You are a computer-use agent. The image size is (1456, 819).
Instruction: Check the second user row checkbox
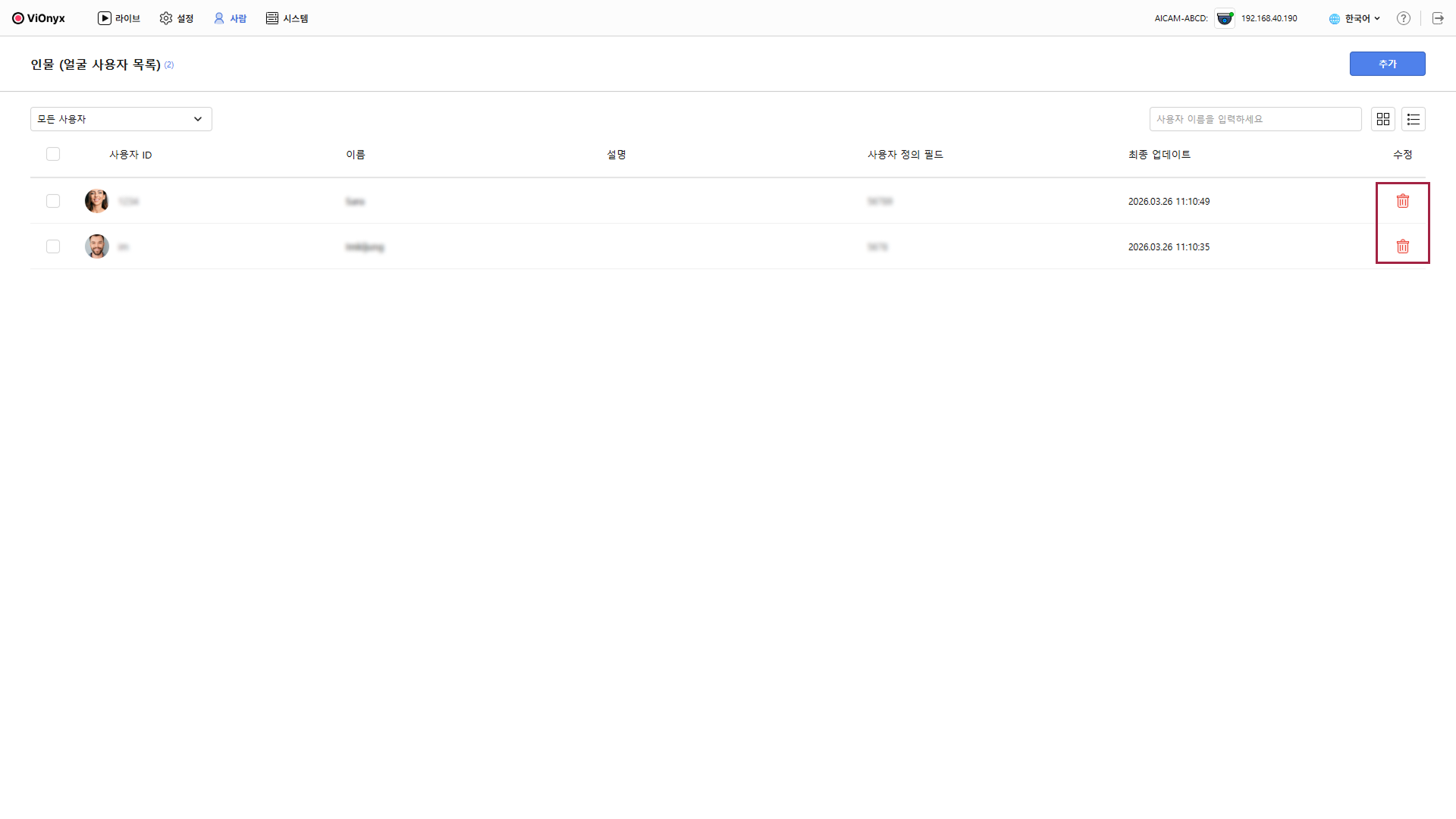point(53,246)
